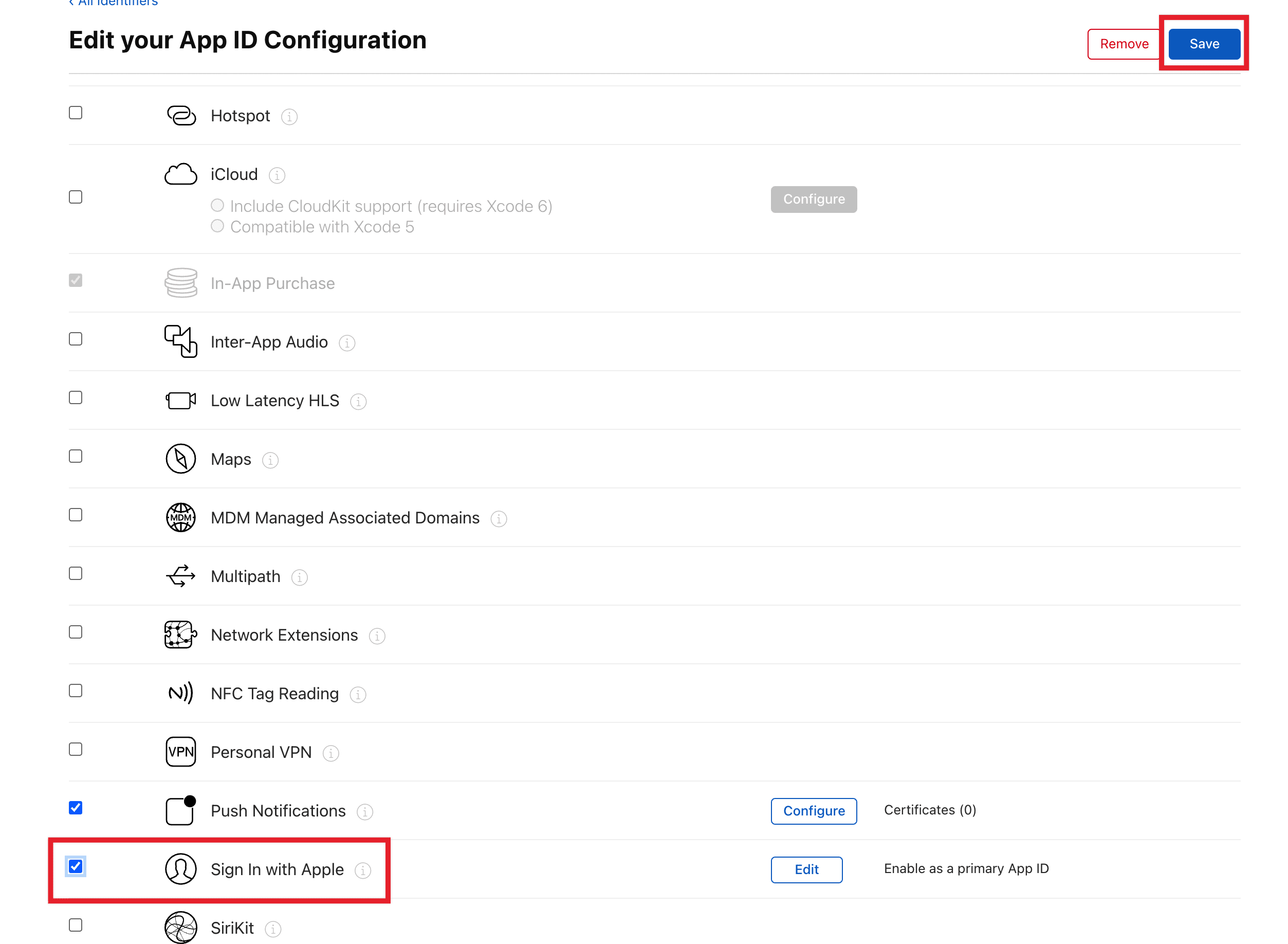This screenshot has height=944, width=1288.
Task: Configure Push Notifications certificates
Action: (814, 811)
